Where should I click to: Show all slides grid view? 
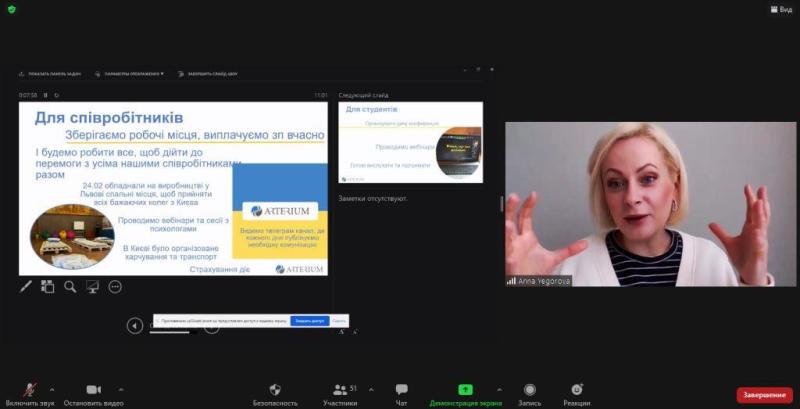click(x=47, y=287)
